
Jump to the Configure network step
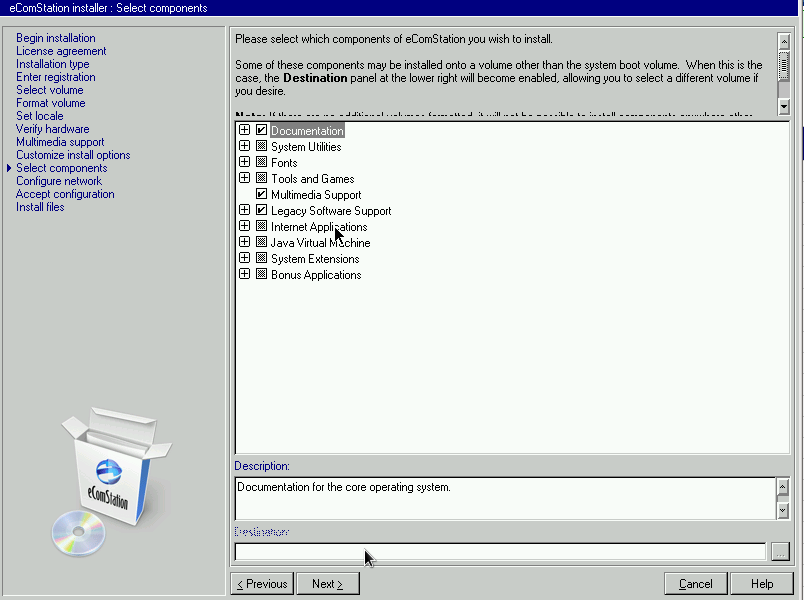pos(59,181)
